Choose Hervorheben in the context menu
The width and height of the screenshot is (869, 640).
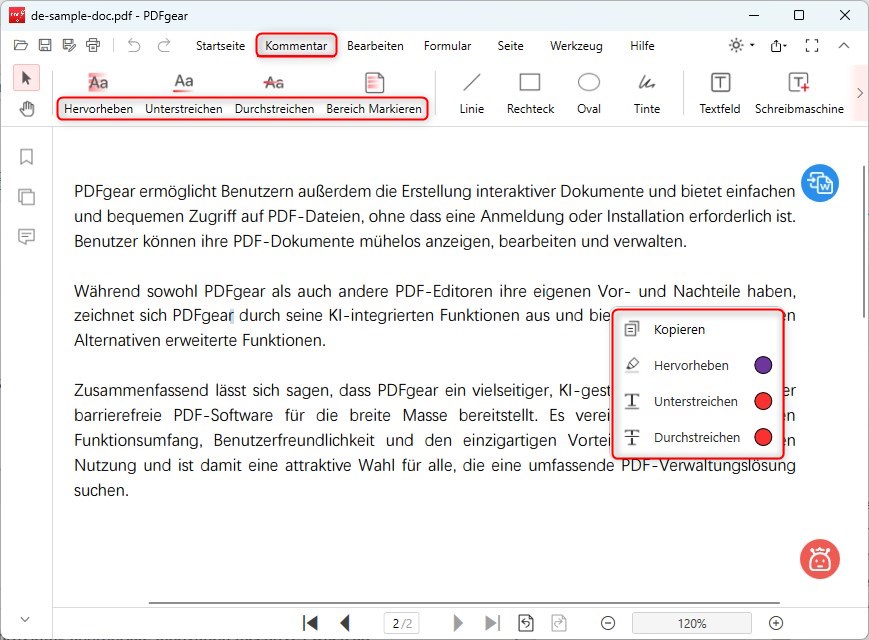(x=698, y=365)
